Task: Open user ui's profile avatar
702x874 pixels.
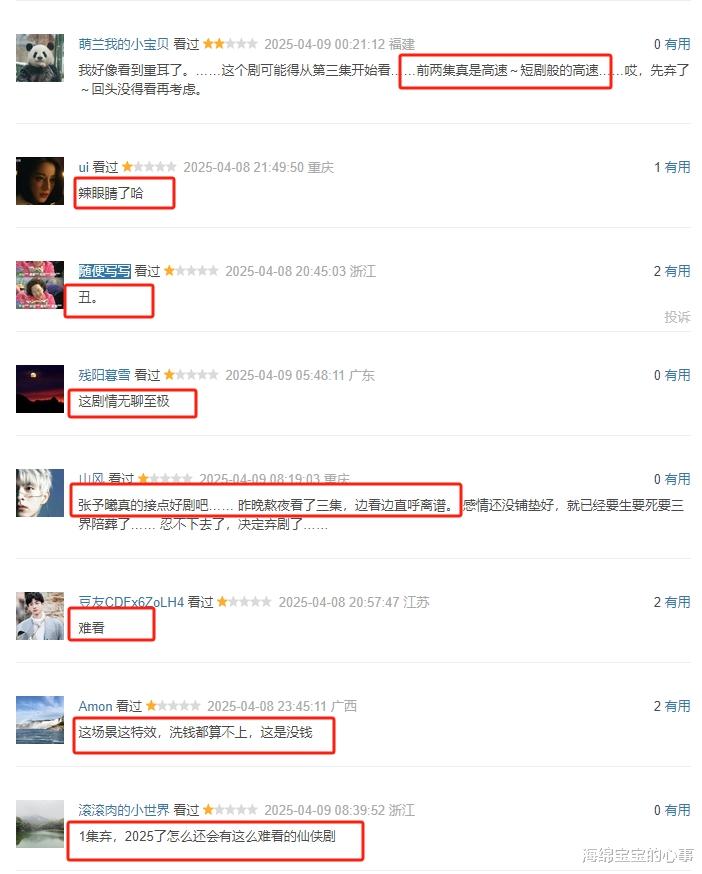Action: 40,181
